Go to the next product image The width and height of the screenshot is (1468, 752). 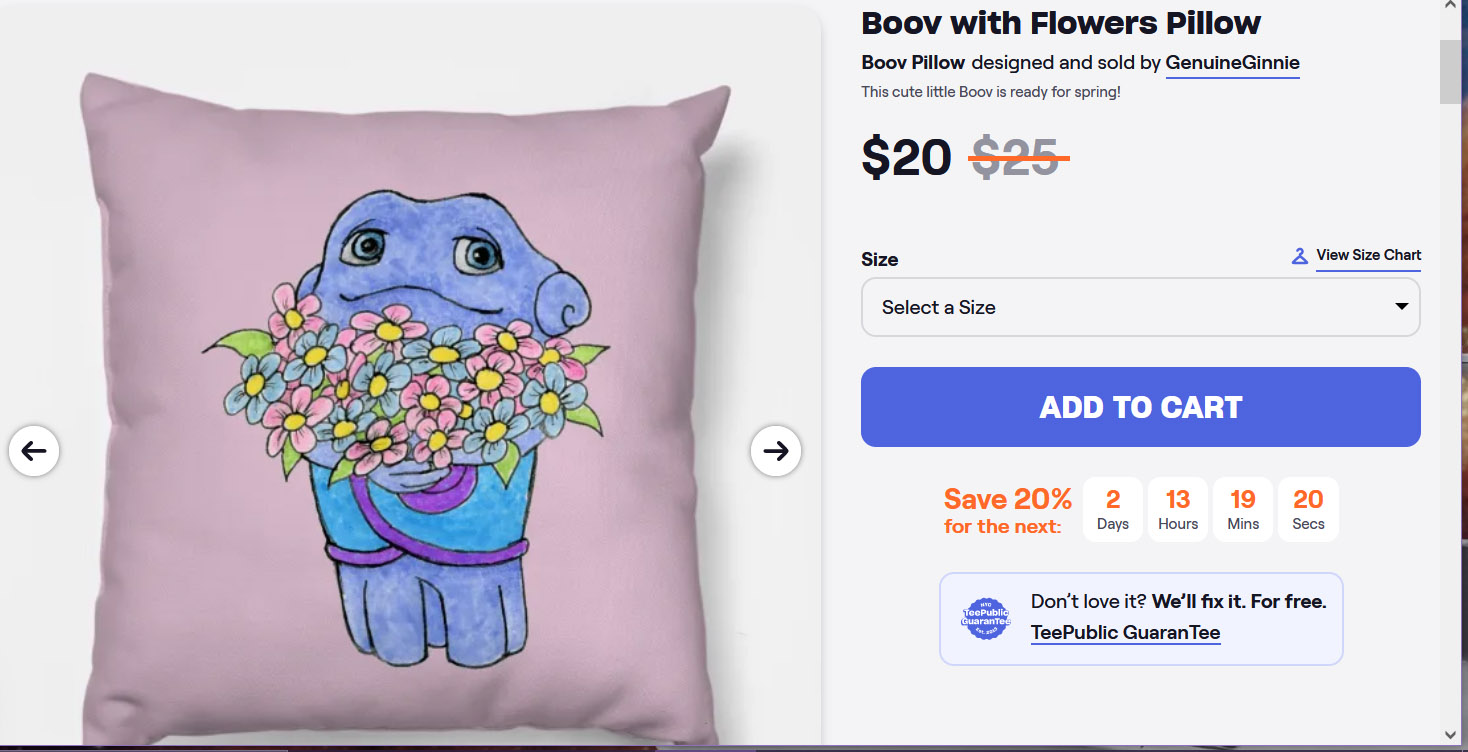point(776,451)
